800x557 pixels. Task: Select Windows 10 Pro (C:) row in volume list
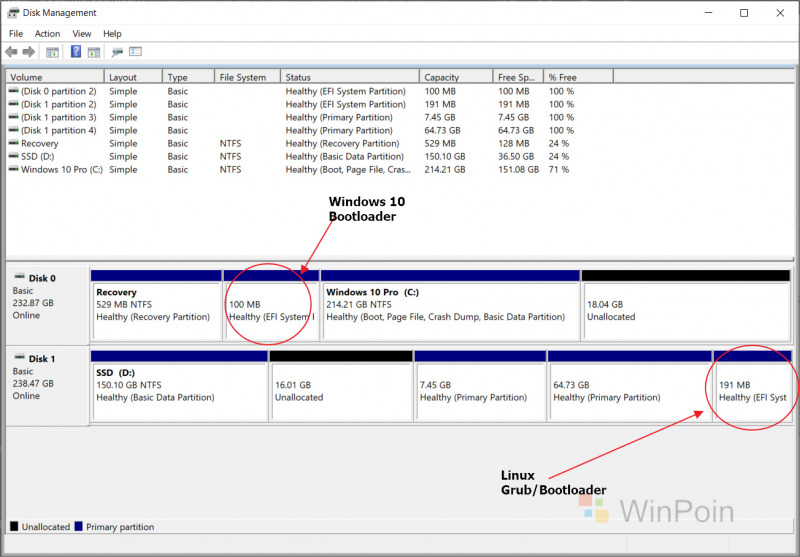[61, 170]
